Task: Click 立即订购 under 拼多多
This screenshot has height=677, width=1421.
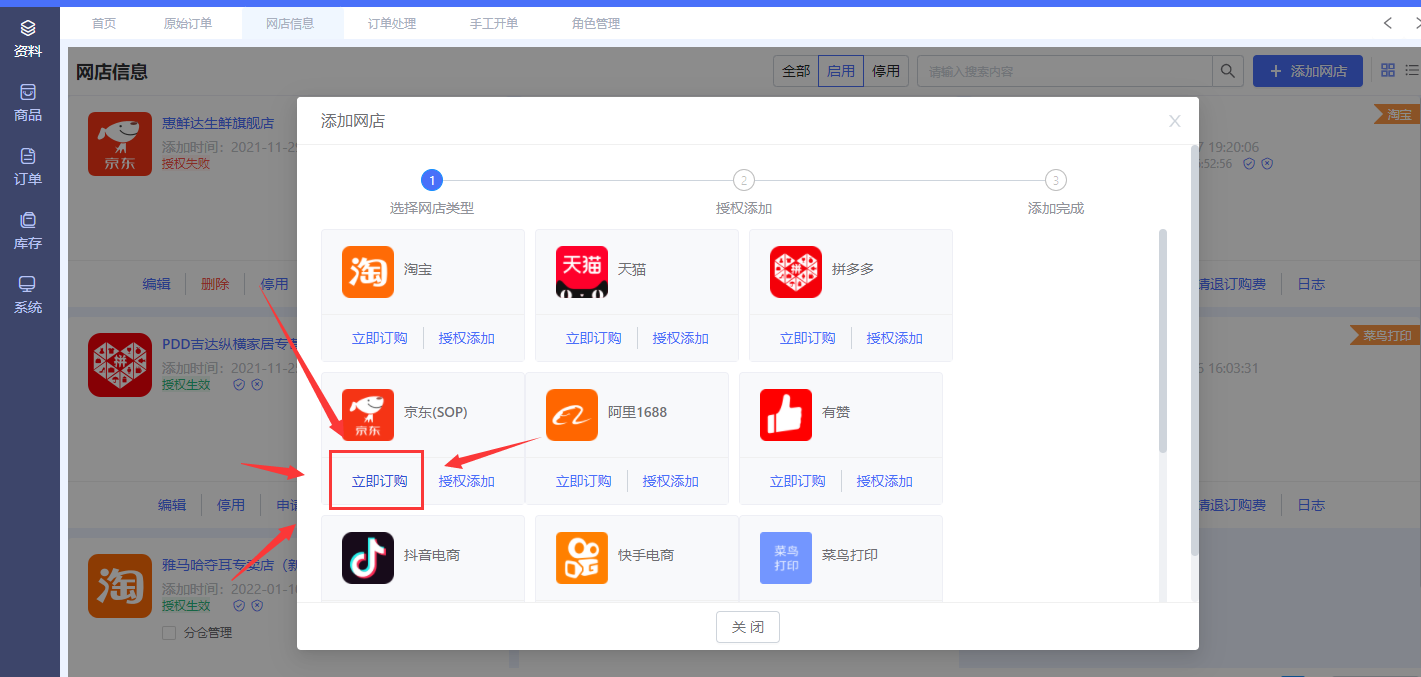Action: coord(808,338)
